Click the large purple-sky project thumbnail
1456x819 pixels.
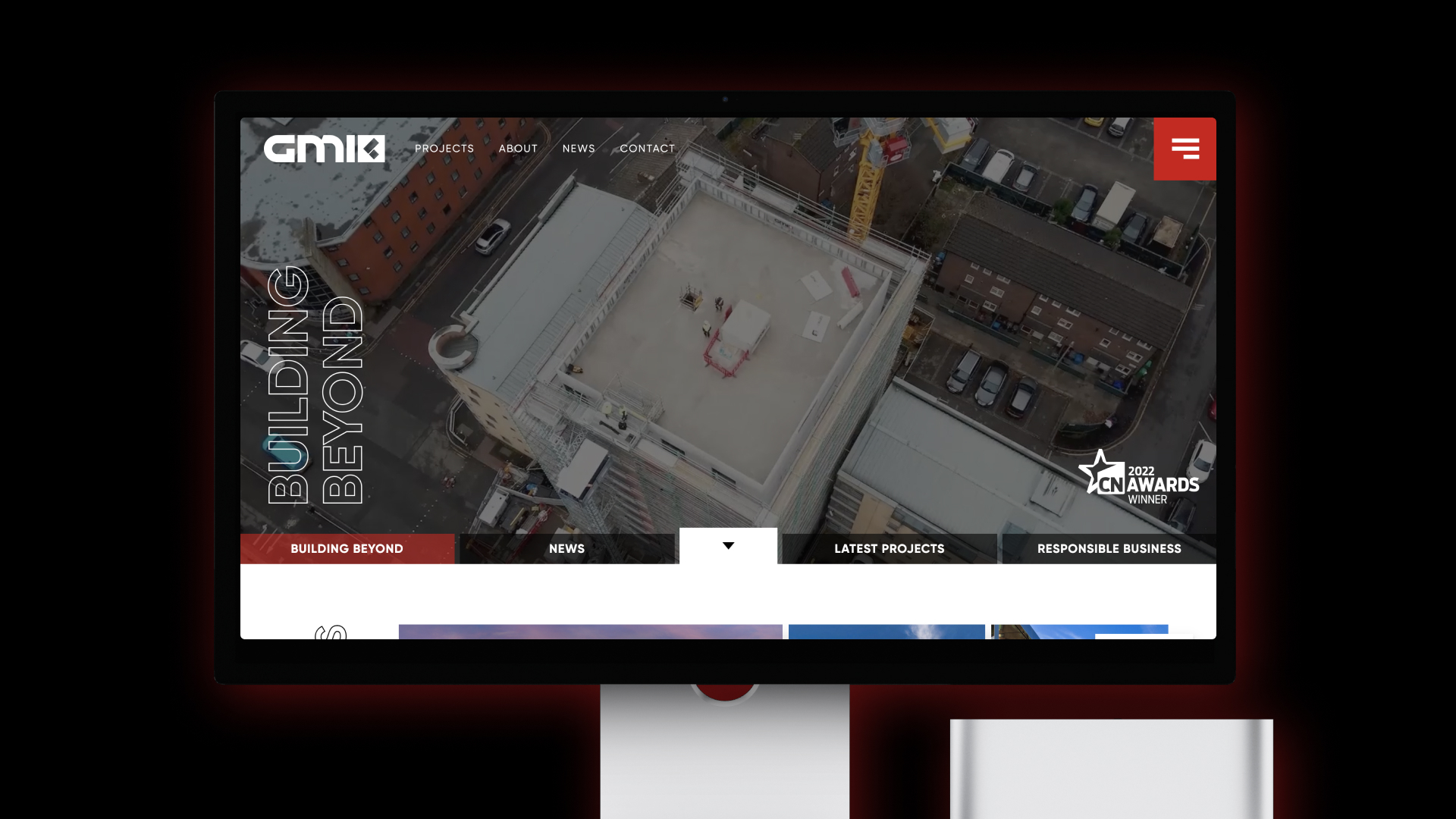click(590, 632)
